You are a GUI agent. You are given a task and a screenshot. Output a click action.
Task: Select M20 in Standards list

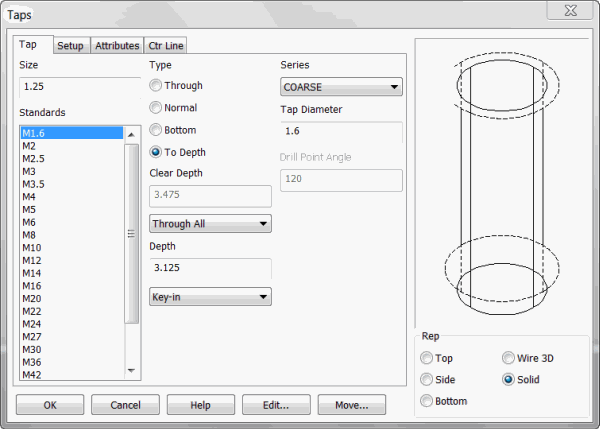72,299
